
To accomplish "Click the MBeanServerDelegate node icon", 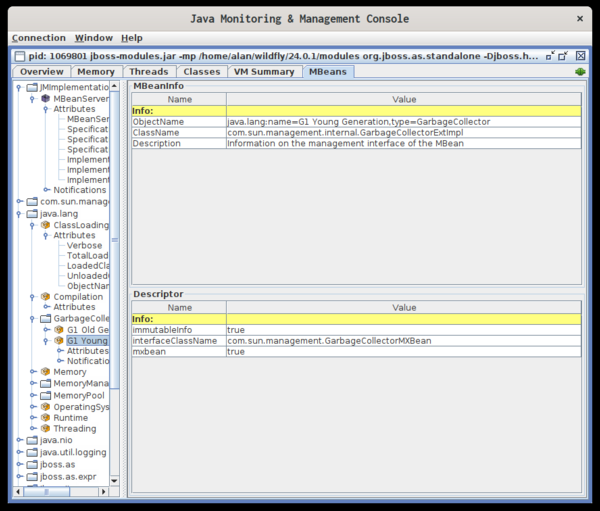I will pyautogui.click(x=45, y=99).
